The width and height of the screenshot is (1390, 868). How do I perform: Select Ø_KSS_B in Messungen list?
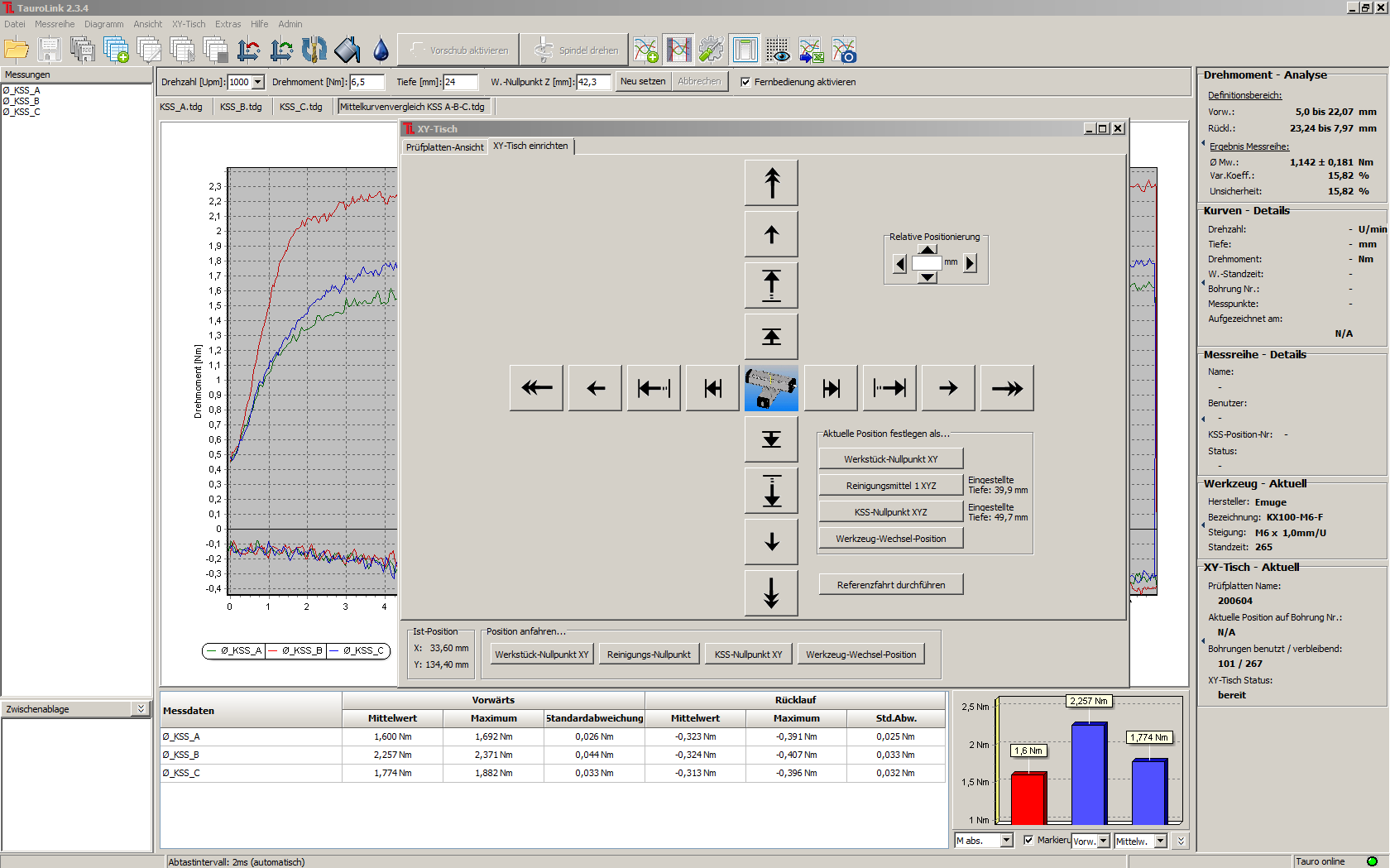pos(22,101)
